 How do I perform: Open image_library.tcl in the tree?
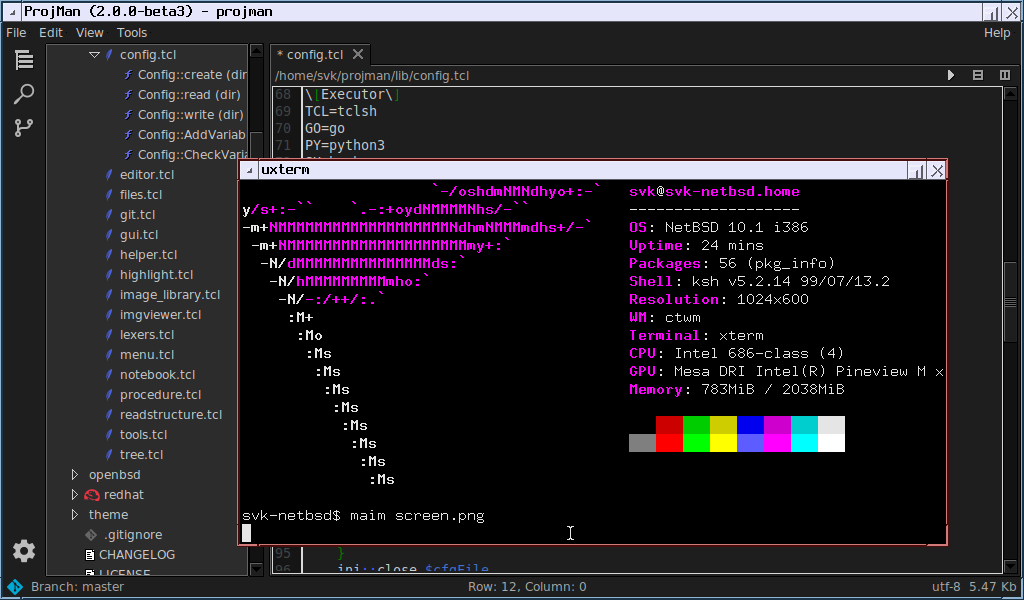(170, 294)
